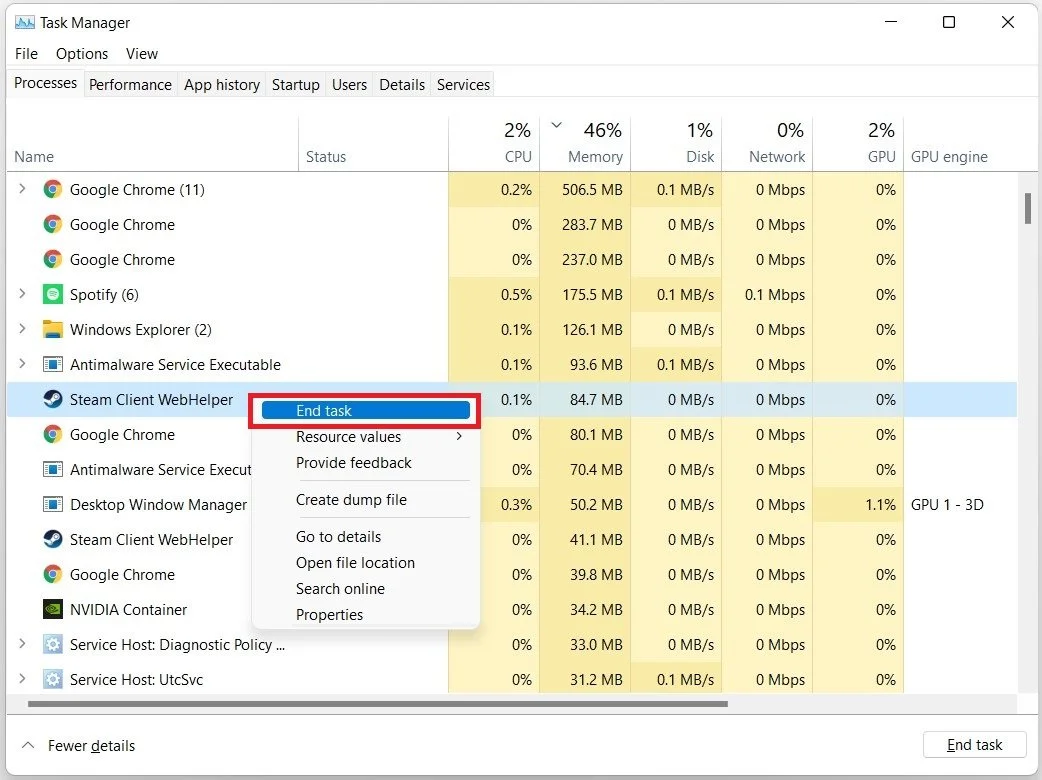Select the NVIDIA Container process name

[x=128, y=609]
